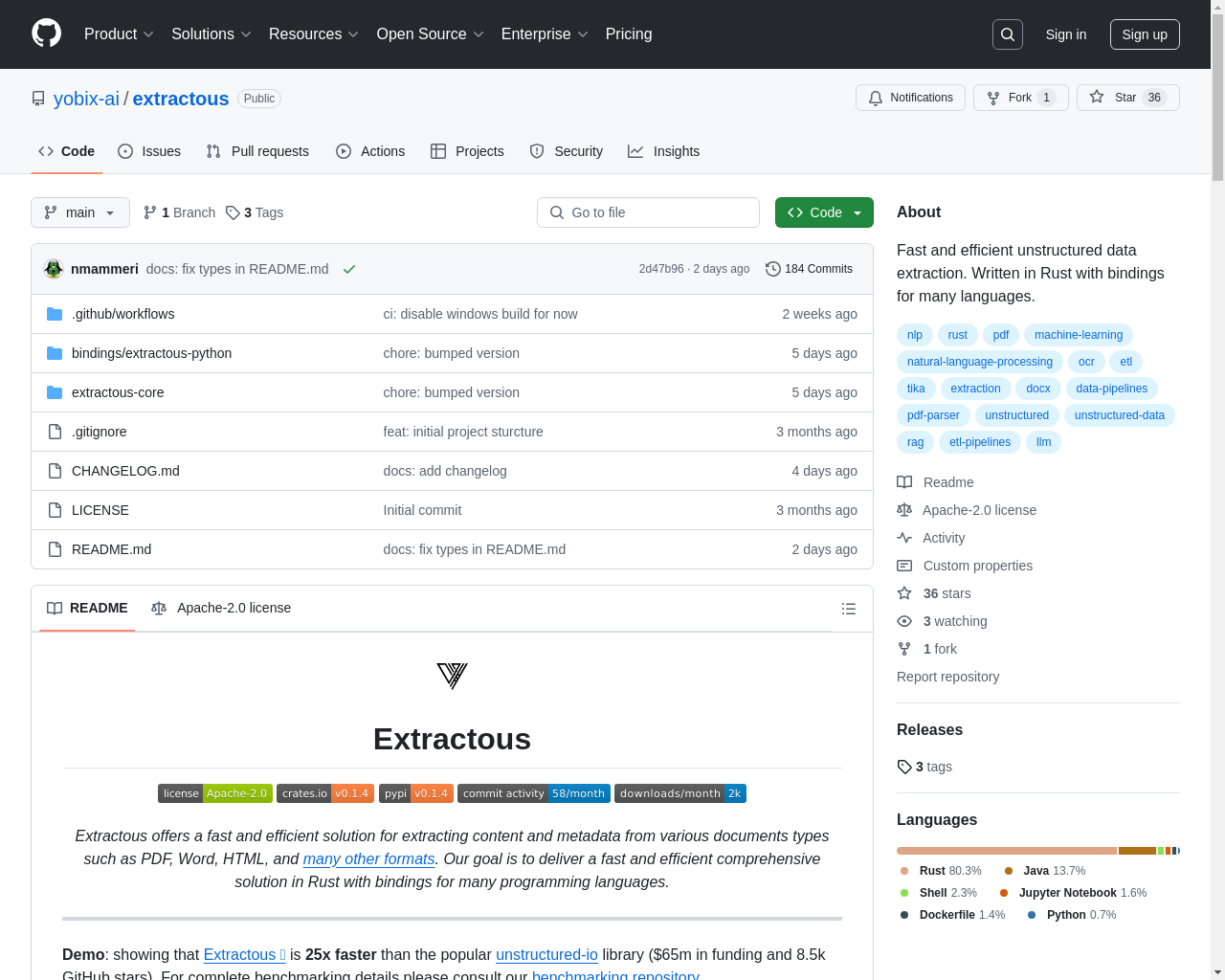This screenshot has width=1225, height=980.
Task: Open the Pricing link
Action: click(x=629, y=34)
